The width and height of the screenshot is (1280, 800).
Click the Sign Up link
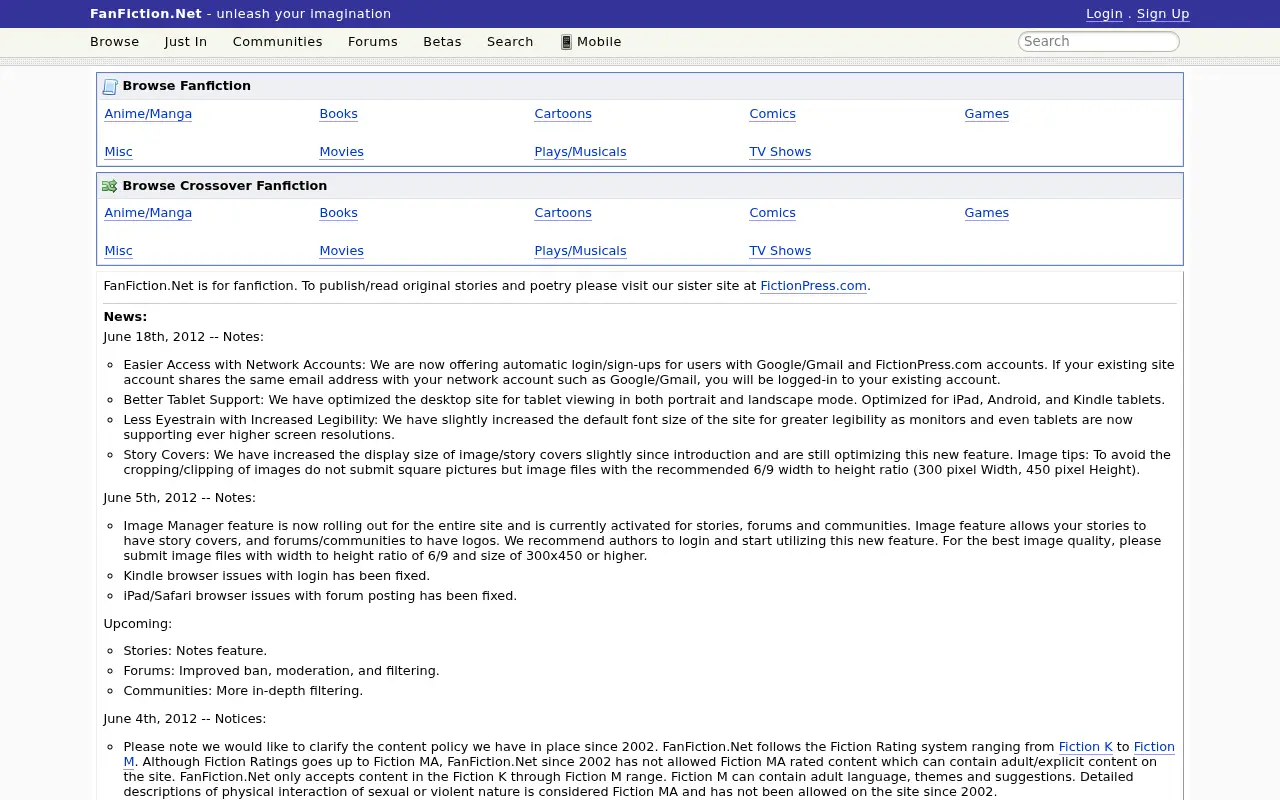tap(1163, 14)
